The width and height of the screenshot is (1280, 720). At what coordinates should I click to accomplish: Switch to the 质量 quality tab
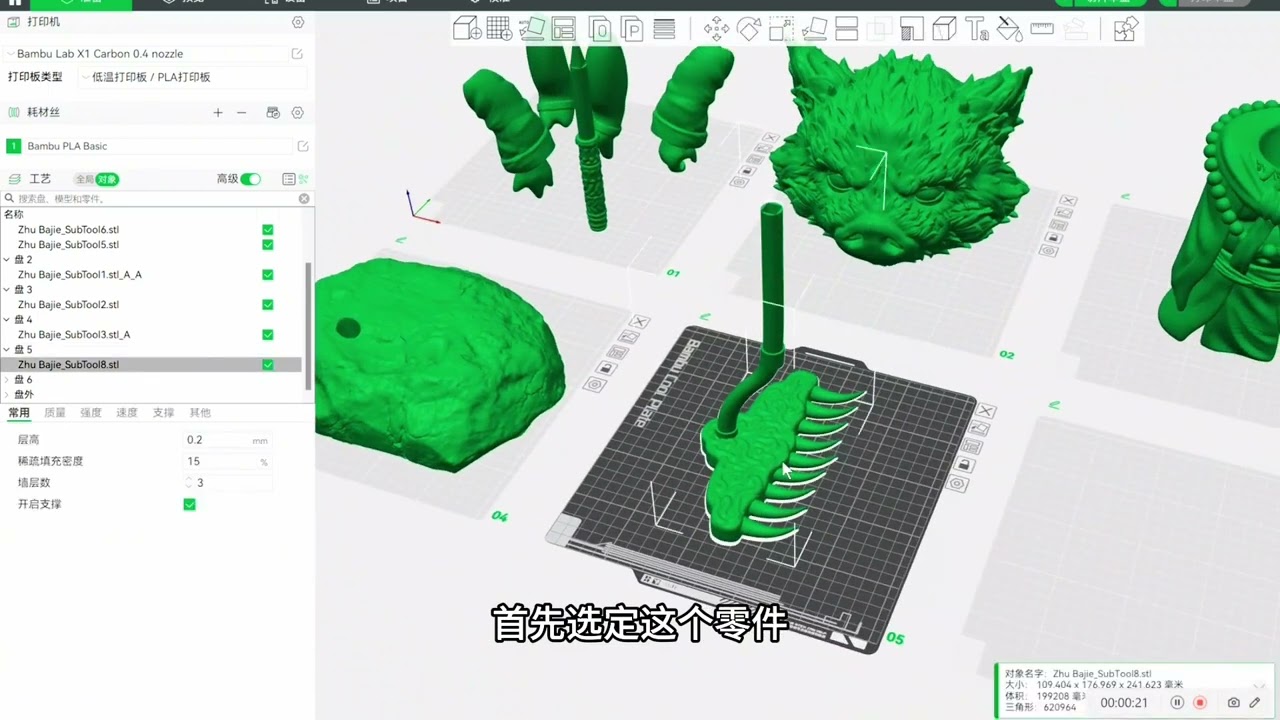pos(55,413)
